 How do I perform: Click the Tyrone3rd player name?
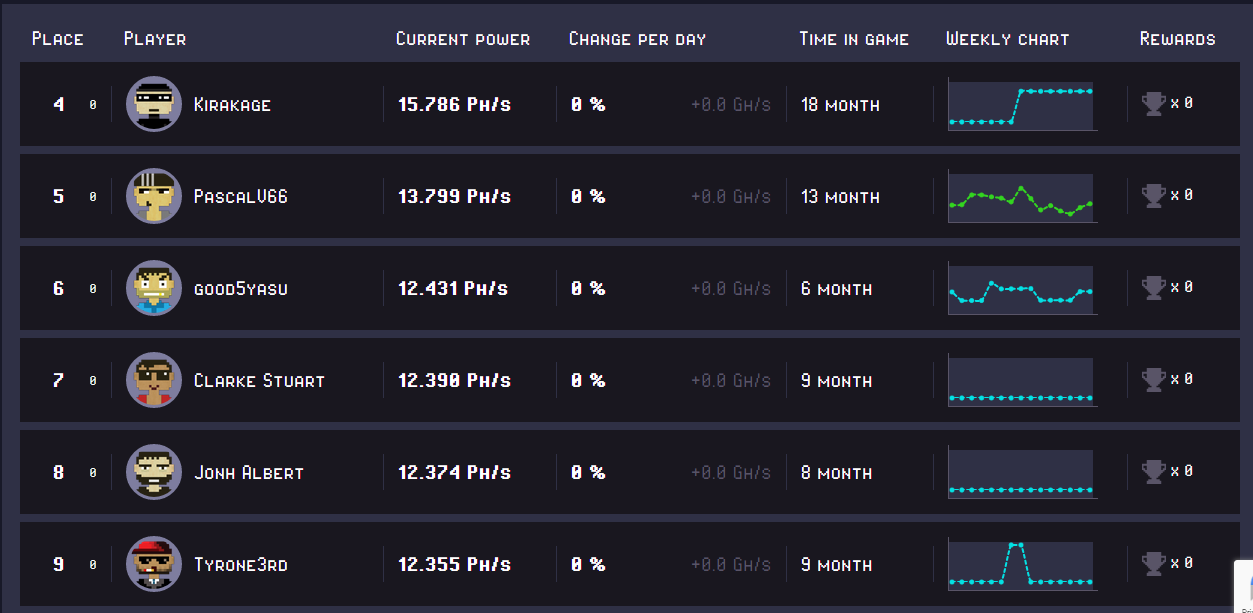[x=241, y=565]
